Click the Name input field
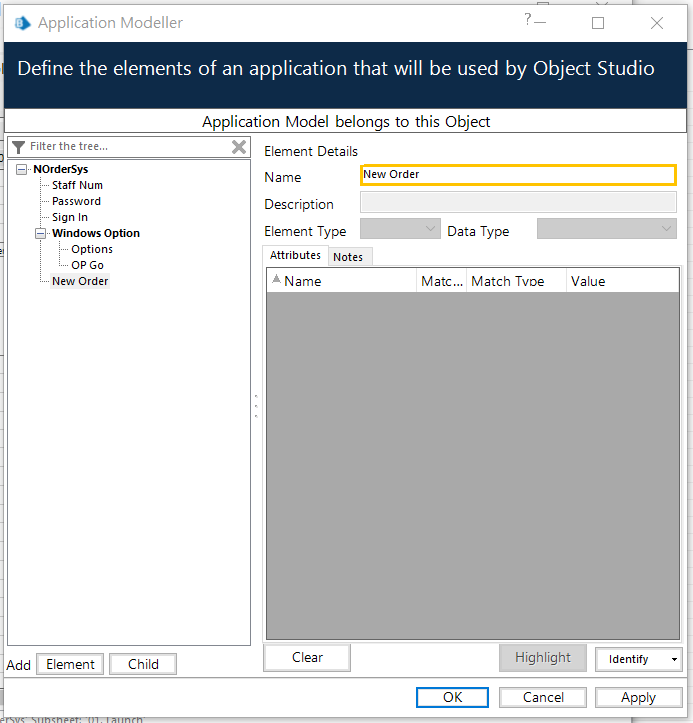 [x=518, y=175]
